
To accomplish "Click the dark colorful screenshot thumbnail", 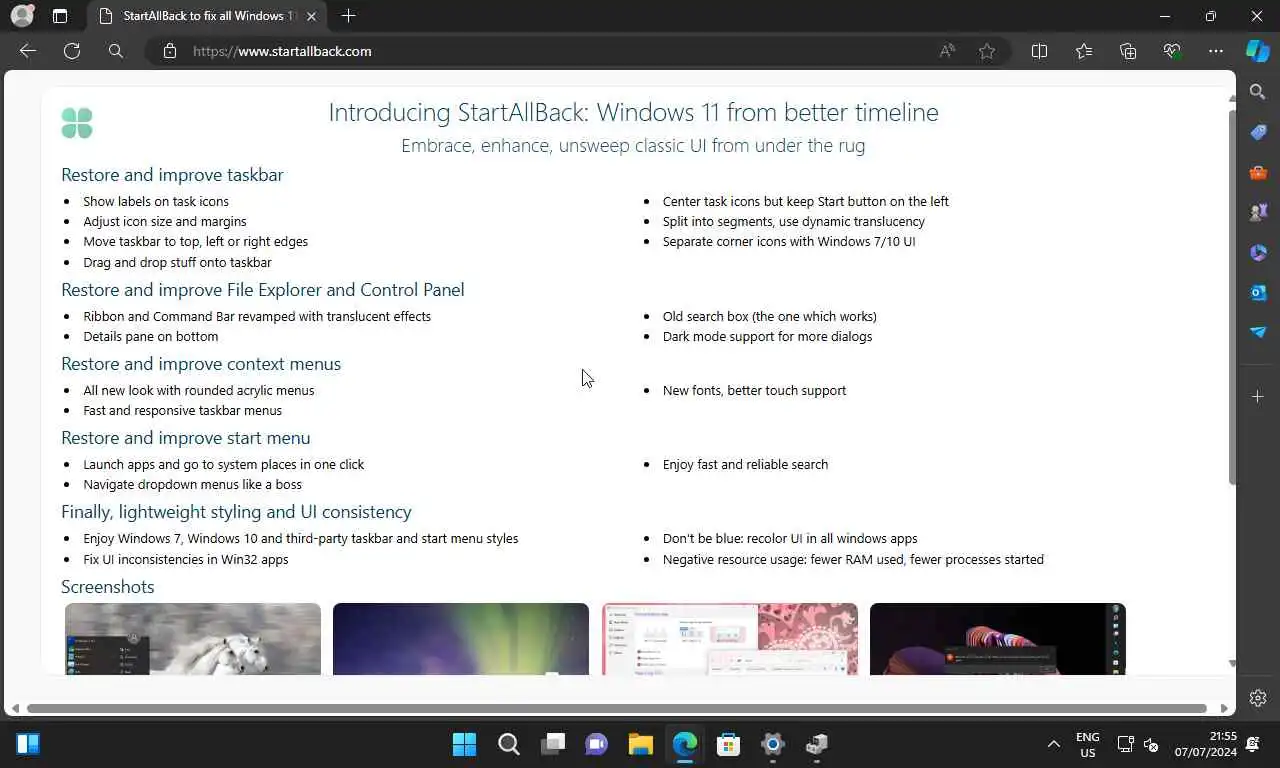I will pyautogui.click(x=998, y=639).
